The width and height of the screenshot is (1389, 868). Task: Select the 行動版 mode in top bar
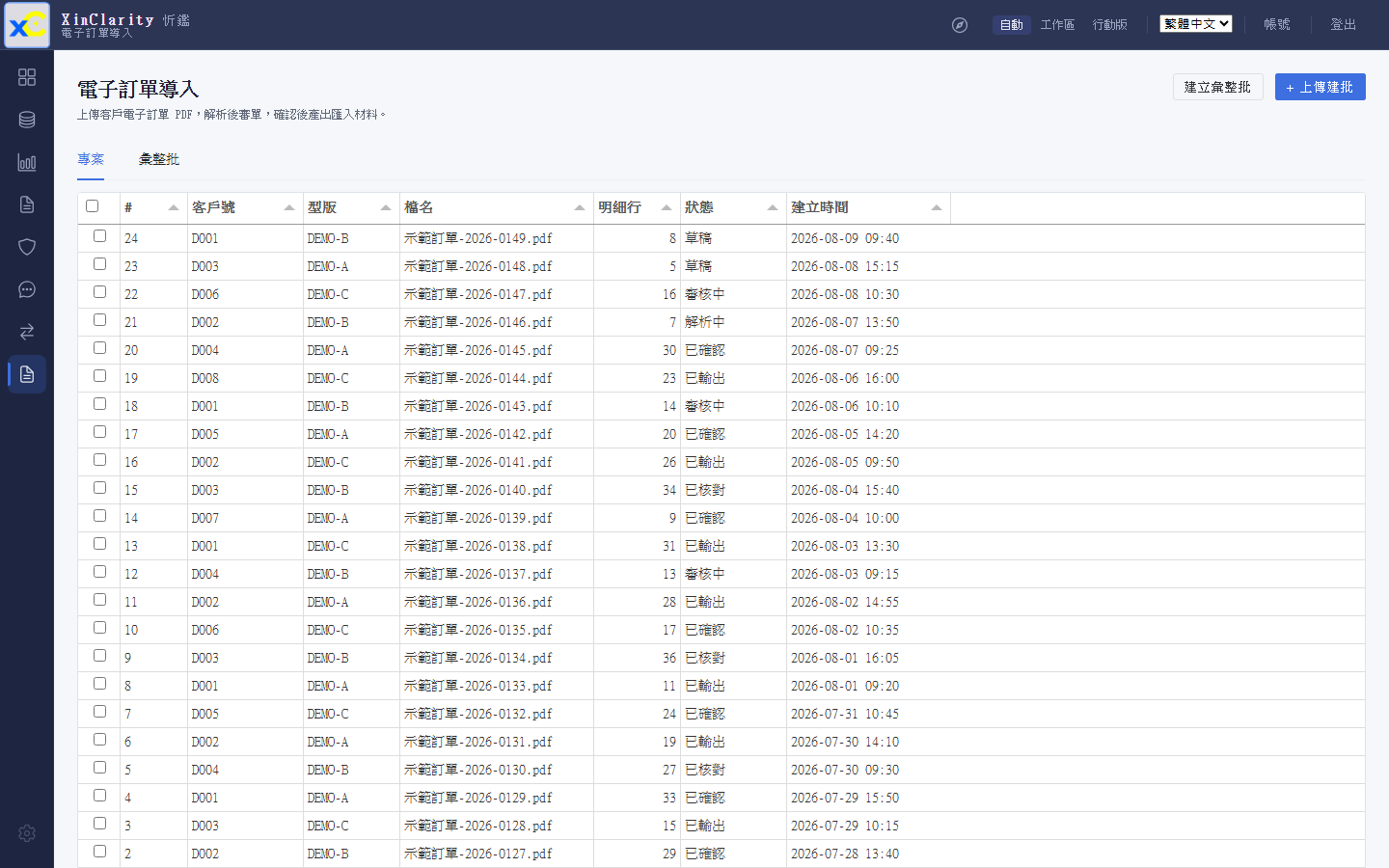[x=1110, y=25]
